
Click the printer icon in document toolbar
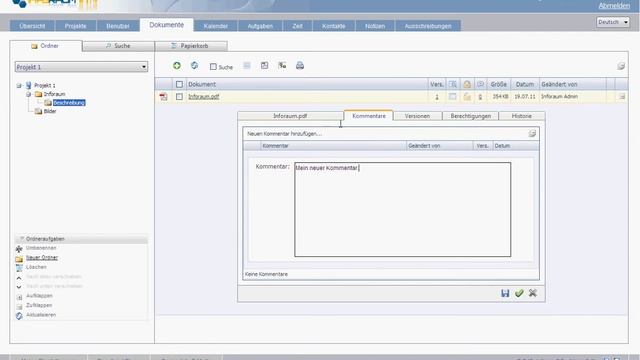(x=300, y=66)
